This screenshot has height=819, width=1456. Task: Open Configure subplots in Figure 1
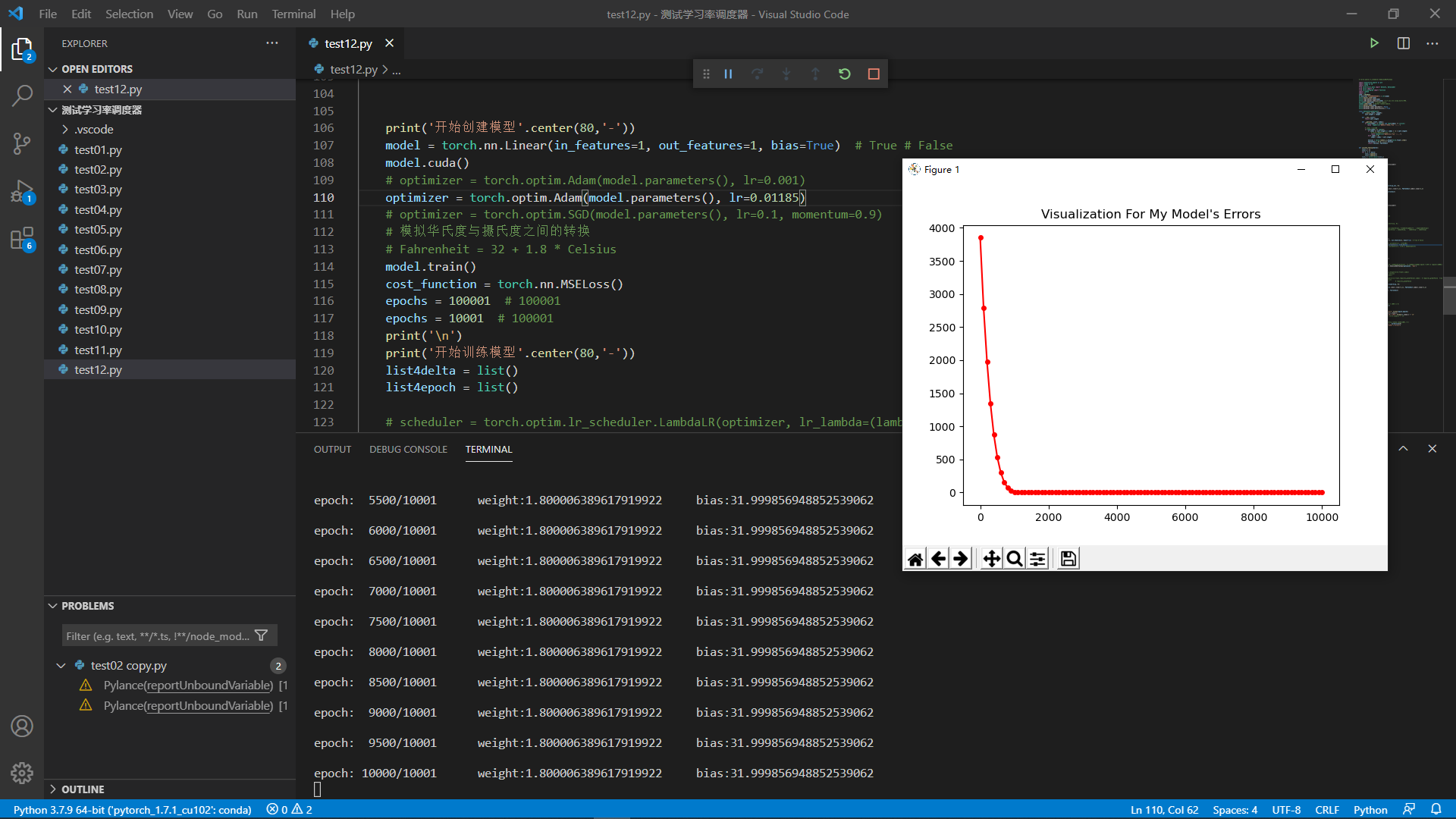click(x=1037, y=559)
